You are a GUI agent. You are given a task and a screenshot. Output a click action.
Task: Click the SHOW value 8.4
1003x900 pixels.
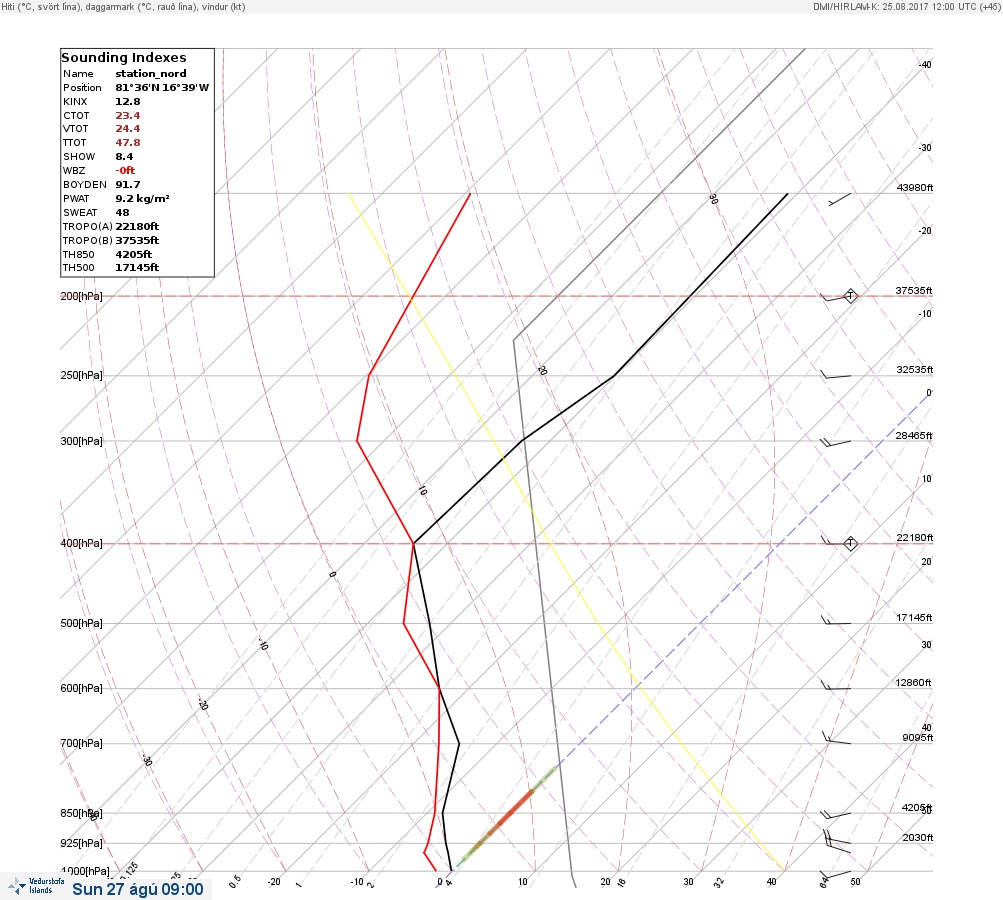tap(124, 157)
